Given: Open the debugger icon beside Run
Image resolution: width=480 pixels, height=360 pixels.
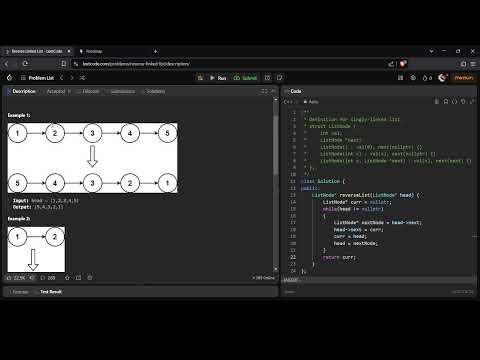Looking at the screenshot, I should pyautogui.click(x=200, y=78).
